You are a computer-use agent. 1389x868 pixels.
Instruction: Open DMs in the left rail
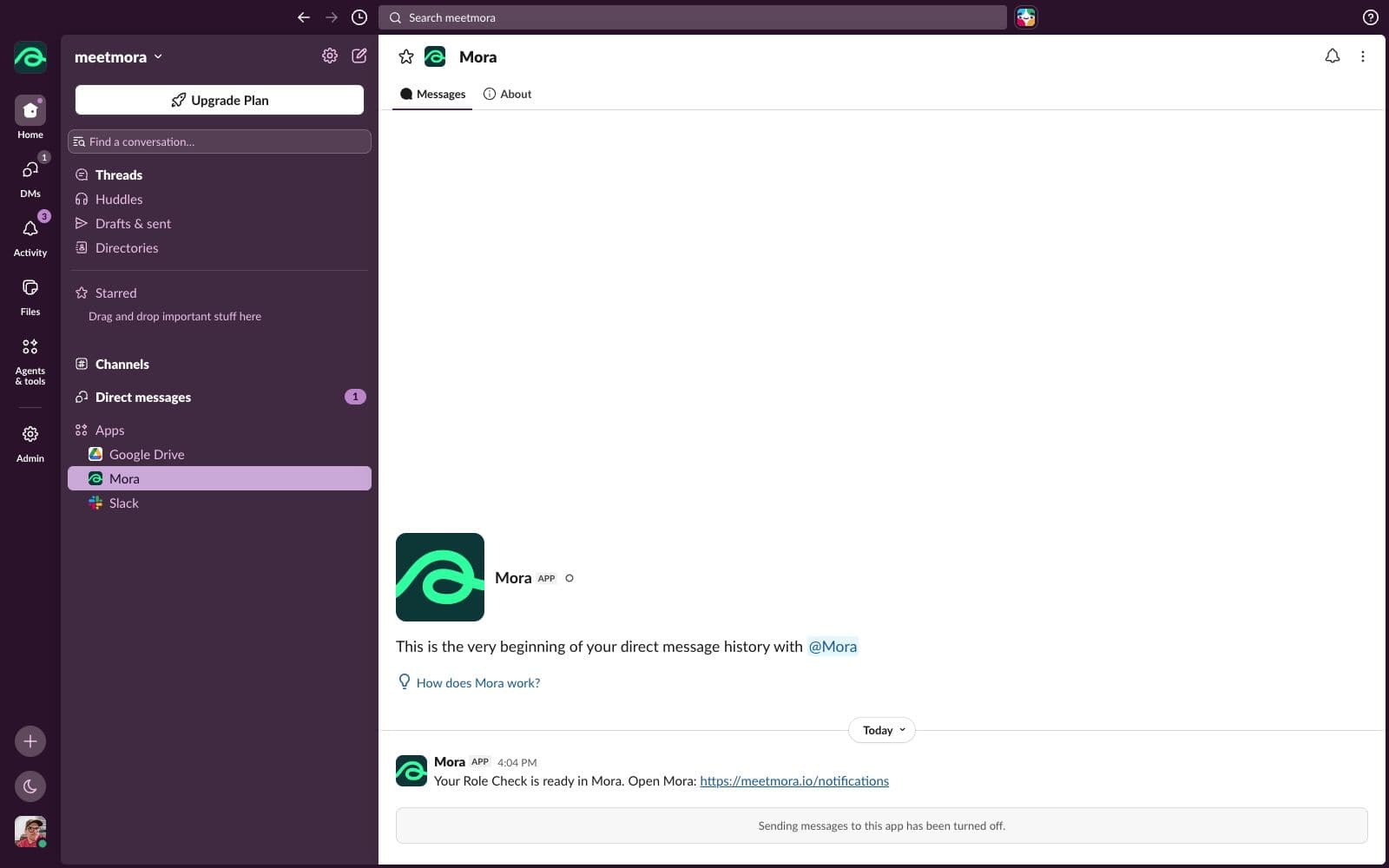pyautogui.click(x=30, y=176)
